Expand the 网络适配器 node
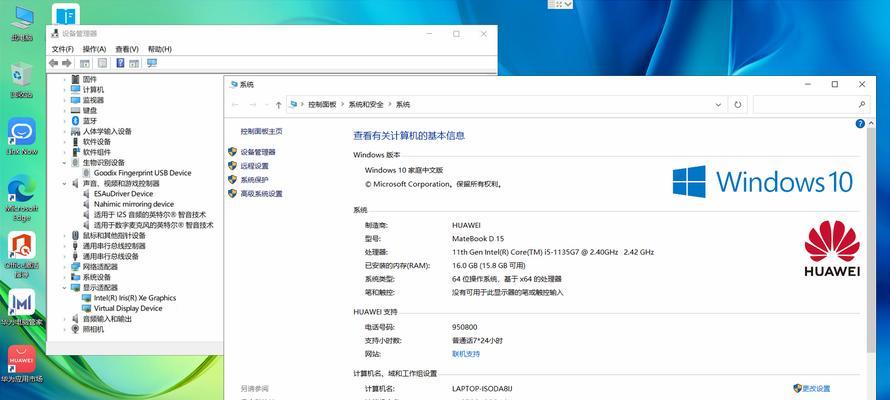Viewport: 890px width, 400px height. pos(65,267)
